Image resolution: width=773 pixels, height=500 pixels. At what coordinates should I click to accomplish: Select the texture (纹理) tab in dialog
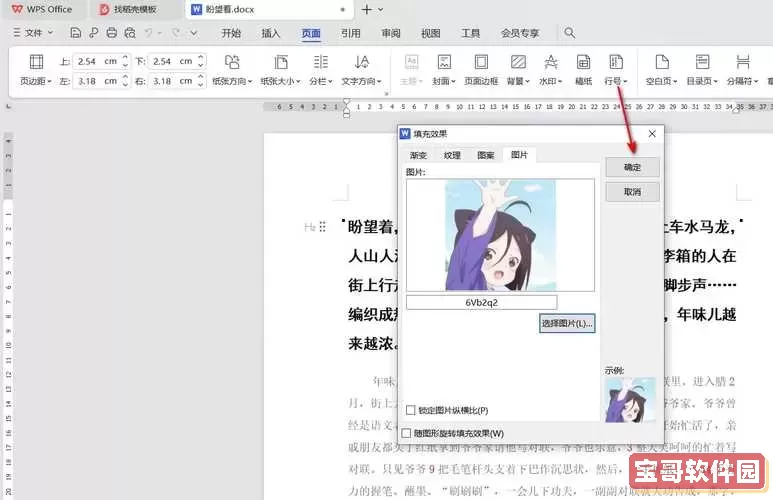452,155
